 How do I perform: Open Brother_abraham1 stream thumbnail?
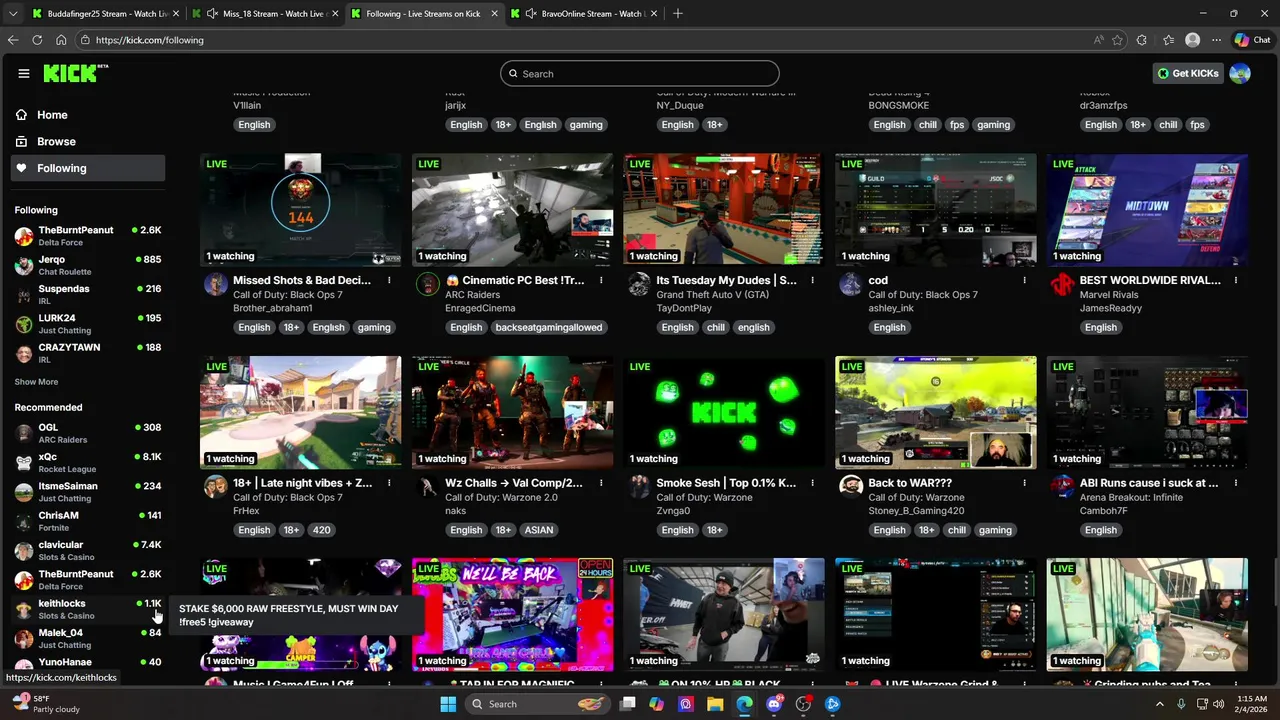tap(301, 210)
